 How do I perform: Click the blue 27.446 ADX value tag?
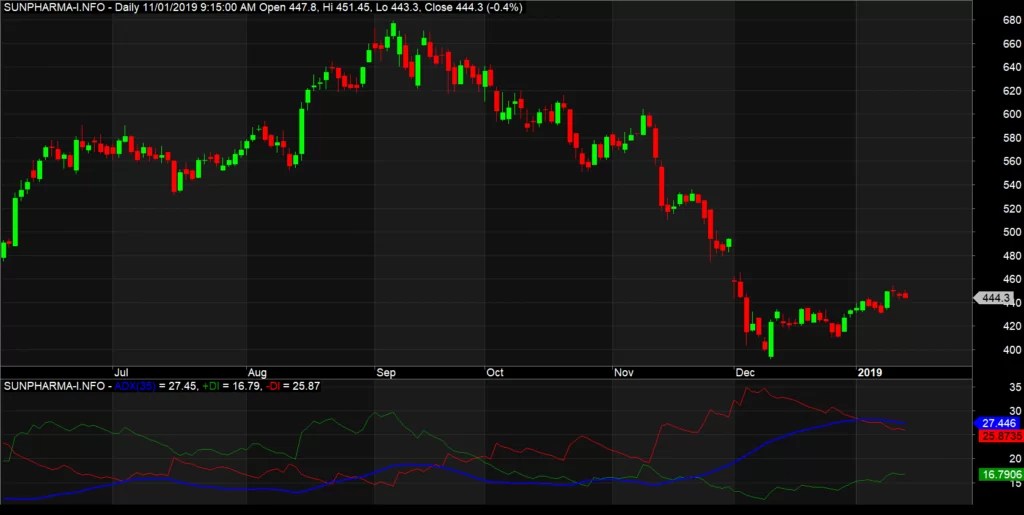click(x=999, y=423)
